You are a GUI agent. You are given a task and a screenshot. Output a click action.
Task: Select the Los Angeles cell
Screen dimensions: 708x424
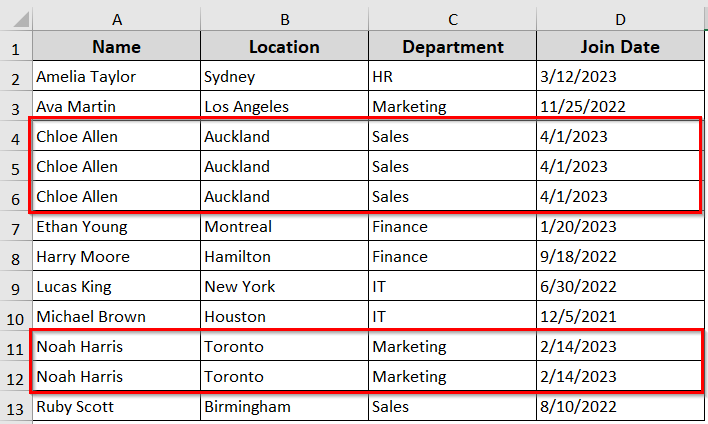[x=284, y=107]
